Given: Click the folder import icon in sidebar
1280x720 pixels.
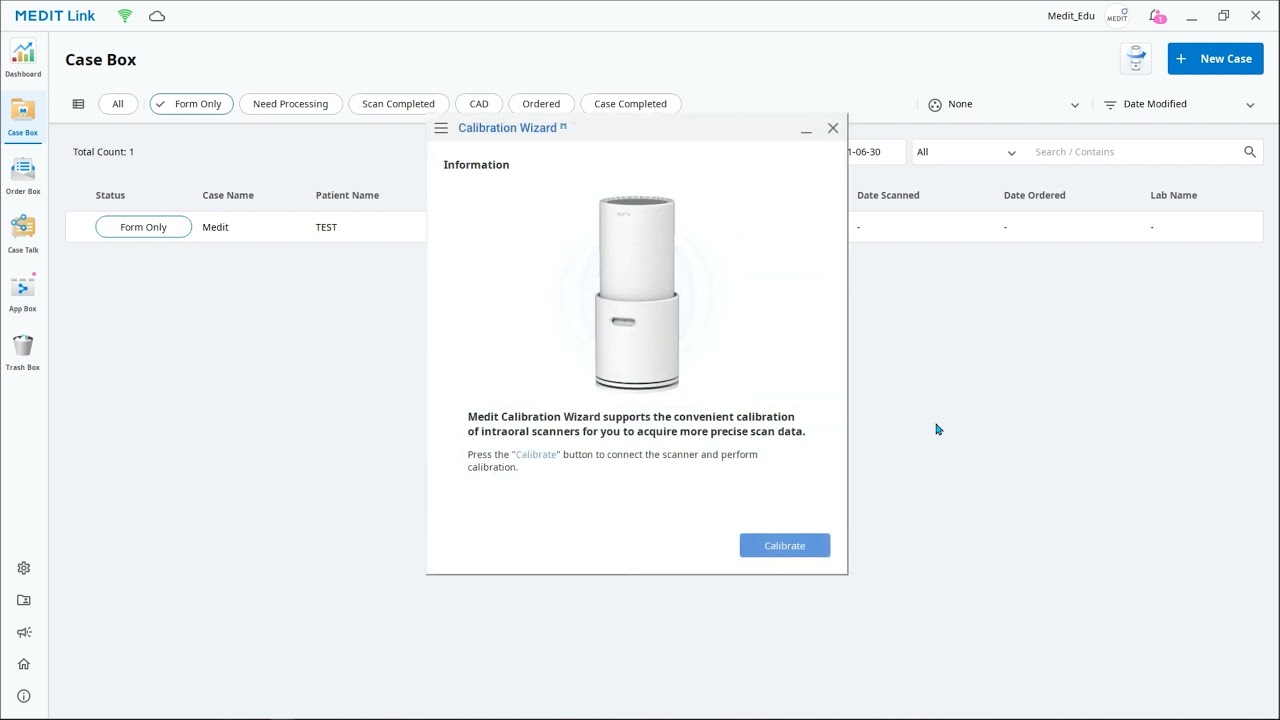Looking at the screenshot, I should [24, 600].
